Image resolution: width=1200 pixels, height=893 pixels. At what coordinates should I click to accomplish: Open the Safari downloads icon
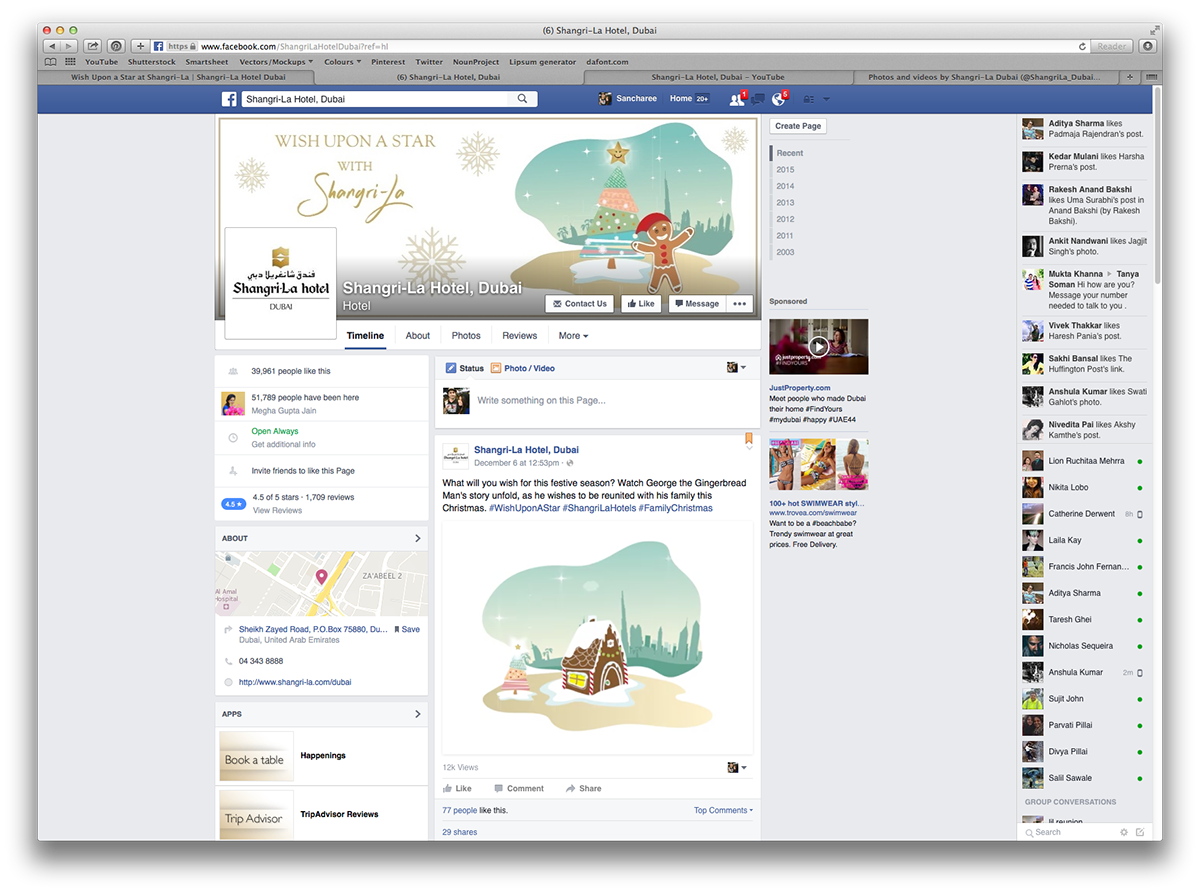tap(1147, 46)
